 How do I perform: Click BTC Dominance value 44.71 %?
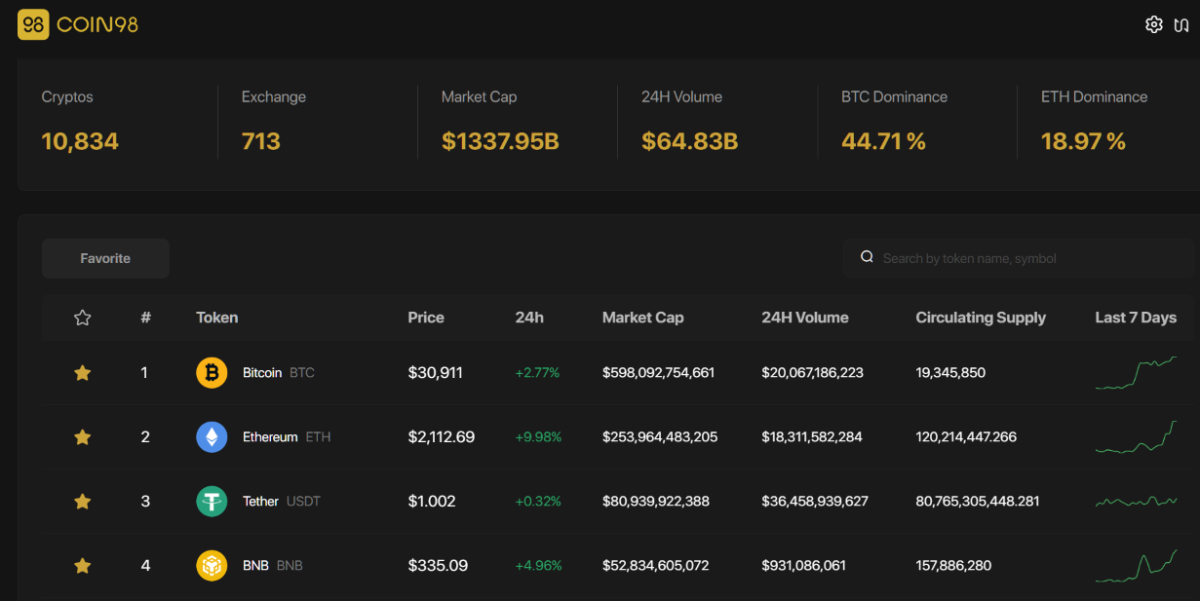click(883, 142)
